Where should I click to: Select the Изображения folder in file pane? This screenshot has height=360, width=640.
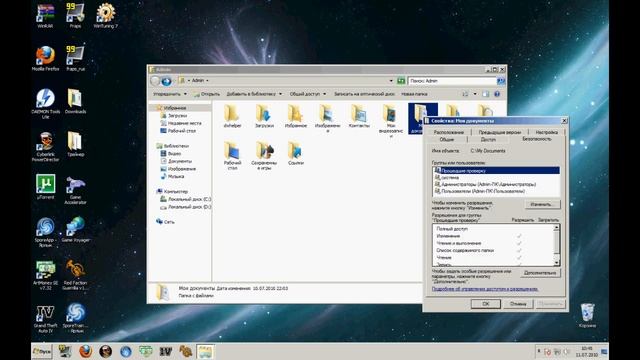[x=327, y=118]
